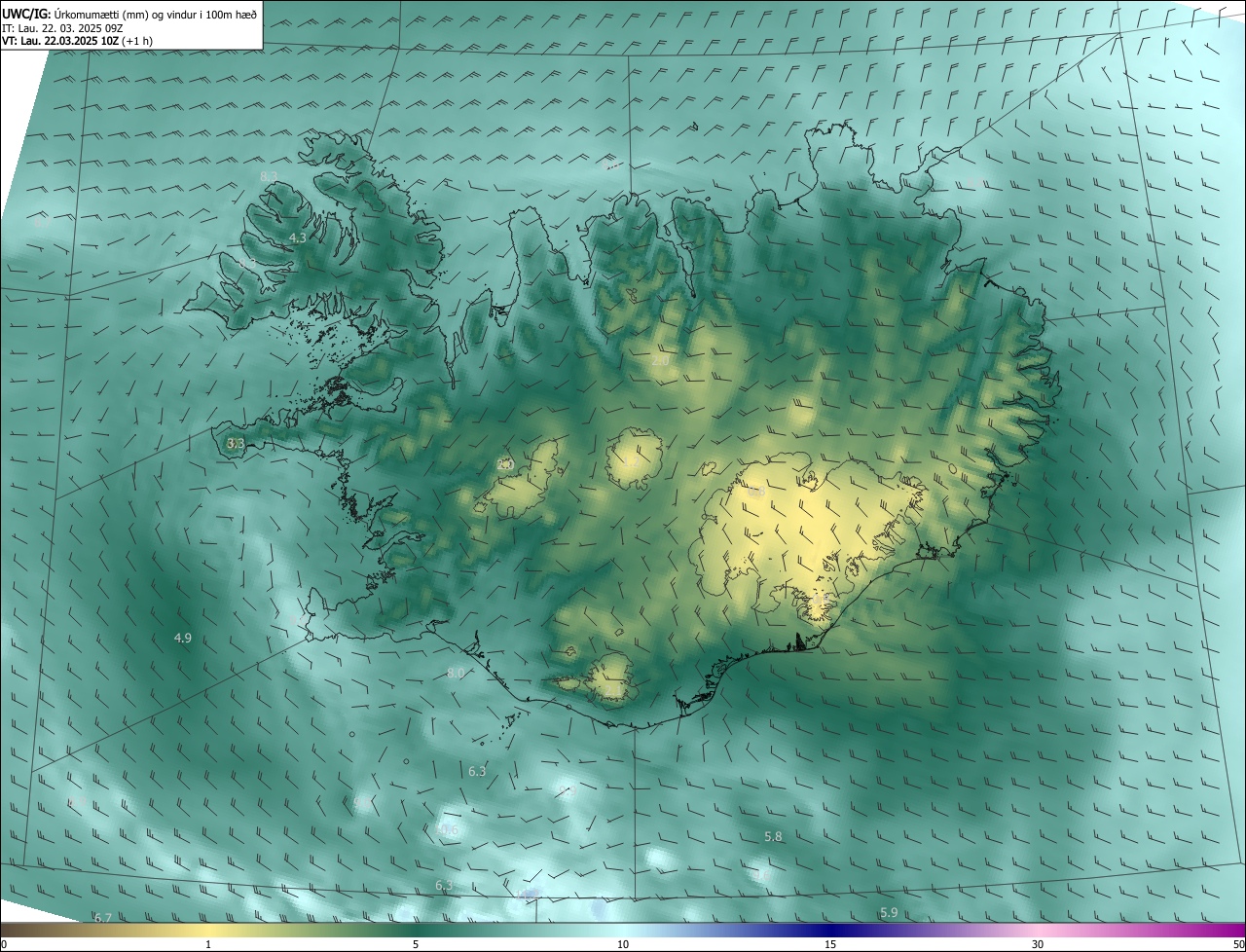Click the initial time line "IT: Lau. 22. 03. 2025 09Z"
The image size is (1246, 952).
coord(63,27)
